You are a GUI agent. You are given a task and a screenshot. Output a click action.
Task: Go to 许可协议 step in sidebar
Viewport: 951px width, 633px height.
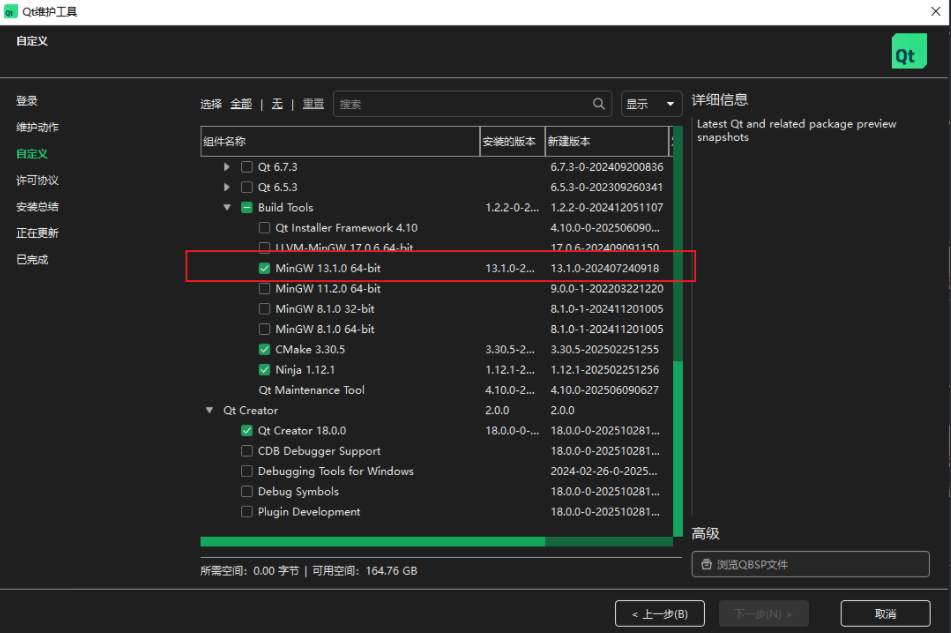click(x=37, y=180)
